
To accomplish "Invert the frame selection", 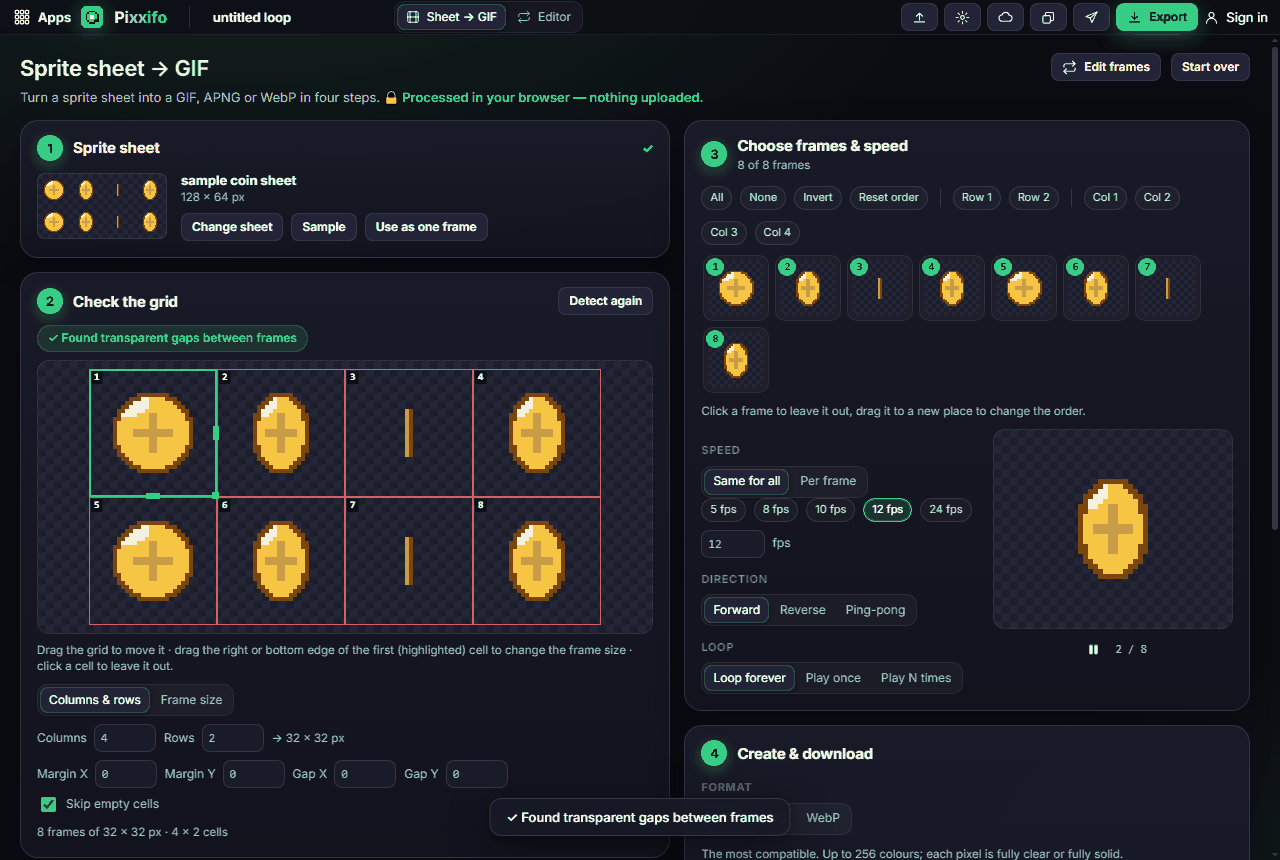I will tap(818, 197).
